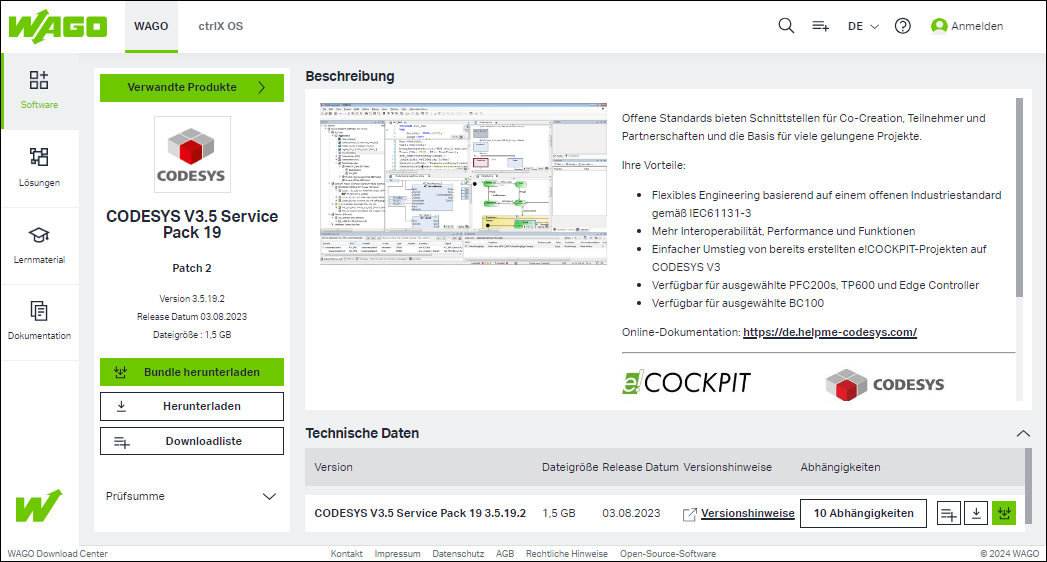Image resolution: width=1047 pixels, height=562 pixels.
Task: Open the download list icon in the header
Action: tap(820, 26)
